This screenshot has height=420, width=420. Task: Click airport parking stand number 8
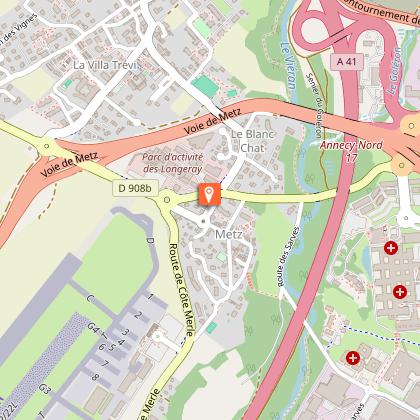pyautogui.click(x=95, y=377)
